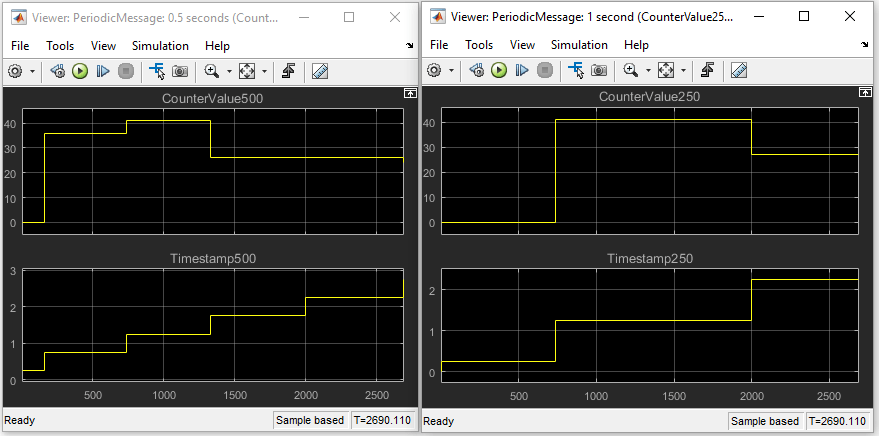The width and height of the screenshot is (879, 436).
Task: Maximize CounterValue250 axes in viewer
Action: tap(865, 92)
